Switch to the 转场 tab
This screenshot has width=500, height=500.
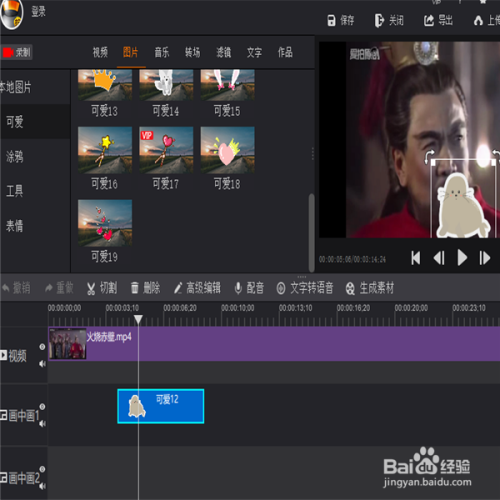click(x=193, y=52)
